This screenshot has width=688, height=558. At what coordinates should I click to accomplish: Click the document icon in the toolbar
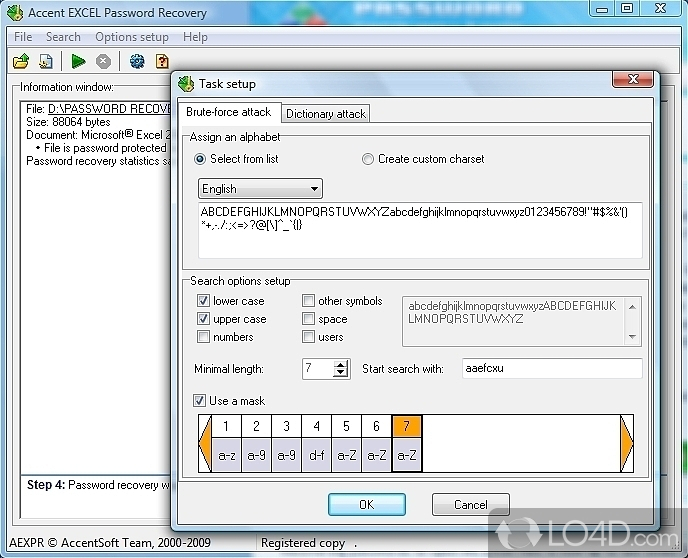pyautogui.click(x=46, y=61)
